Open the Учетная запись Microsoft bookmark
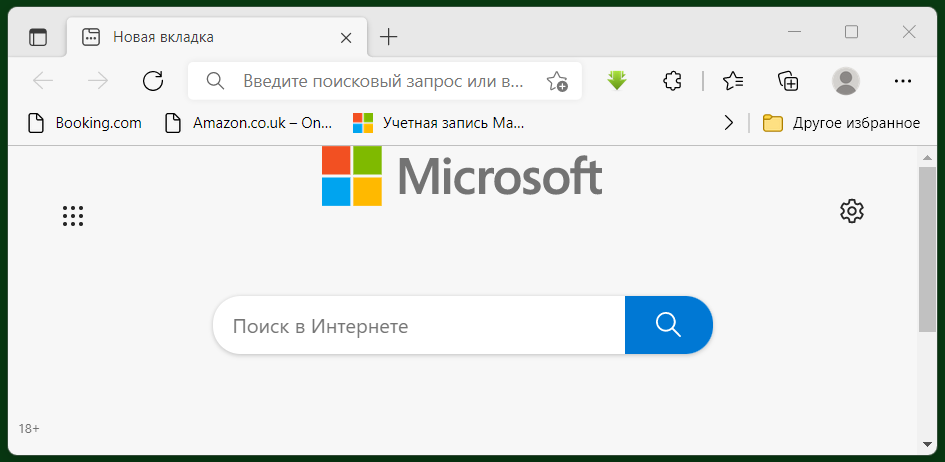The height and width of the screenshot is (462, 945). point(439,123)
